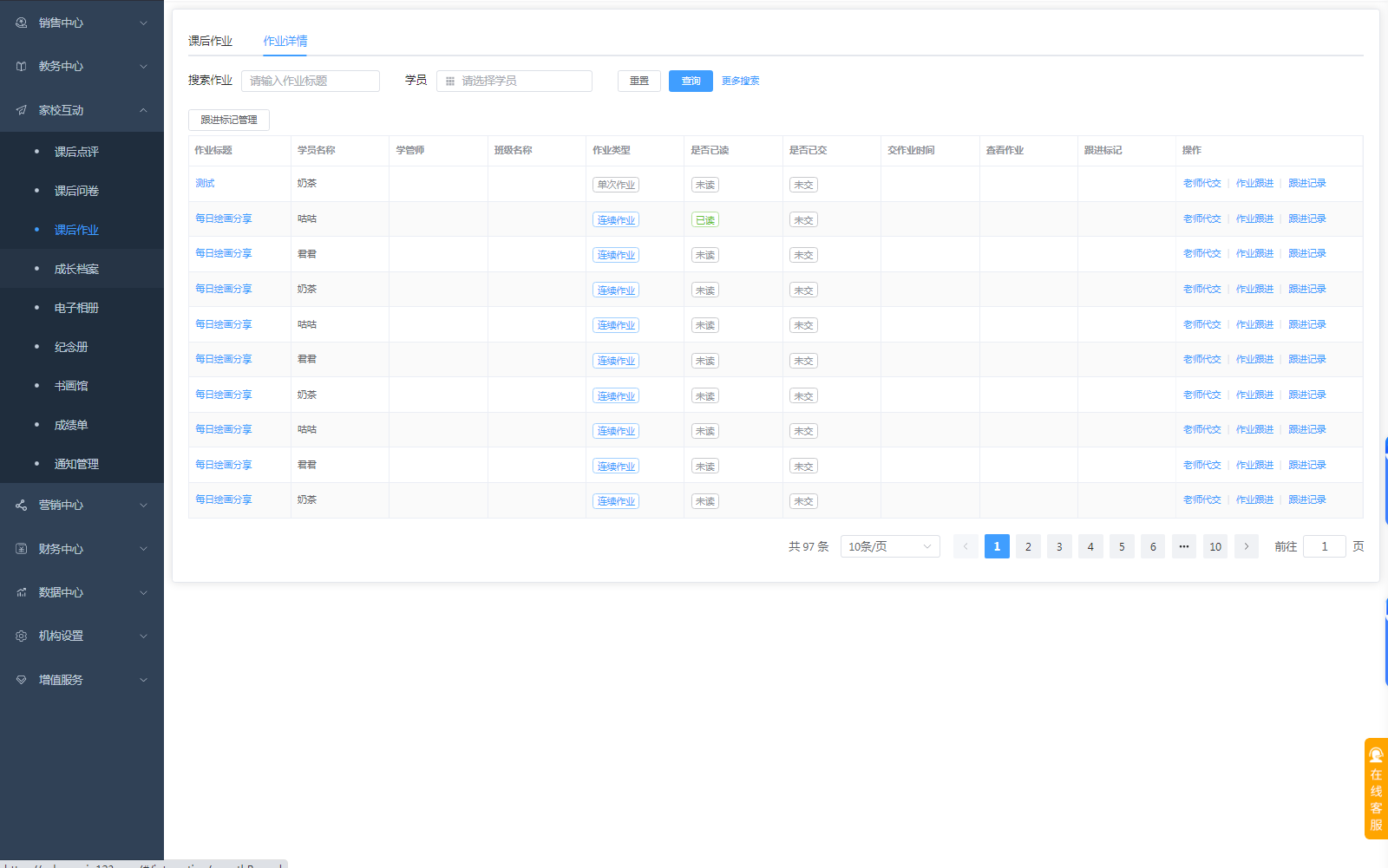
Task: Switch to the 课后作业 tab
Action: pyautogui.click(x=210, y=41)
